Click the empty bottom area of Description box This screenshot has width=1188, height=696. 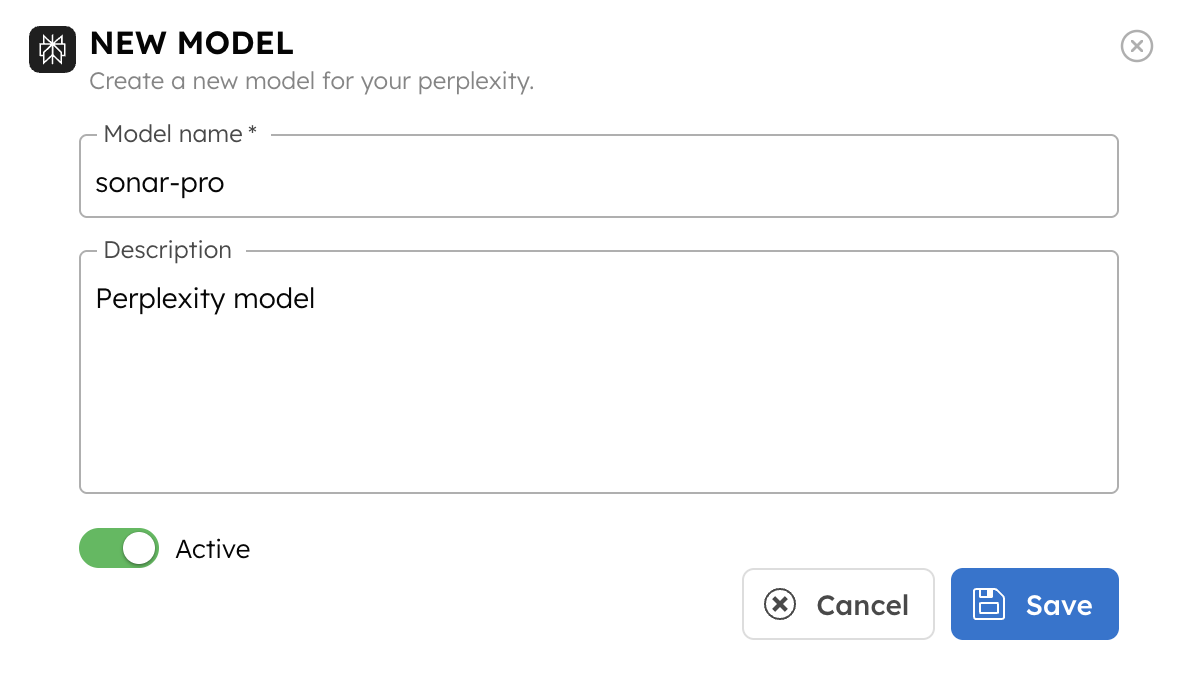598,450
